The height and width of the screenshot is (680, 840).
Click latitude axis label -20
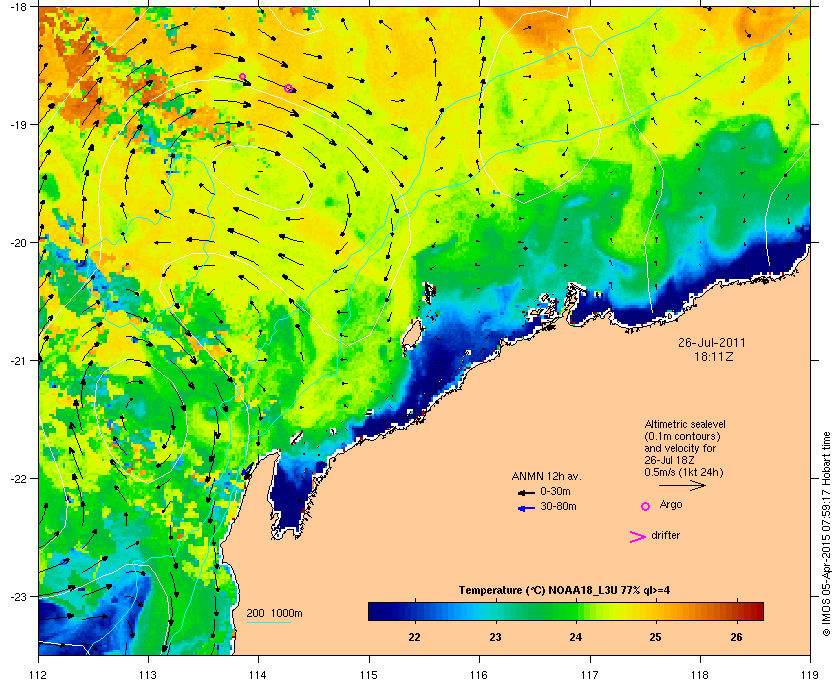17,242
